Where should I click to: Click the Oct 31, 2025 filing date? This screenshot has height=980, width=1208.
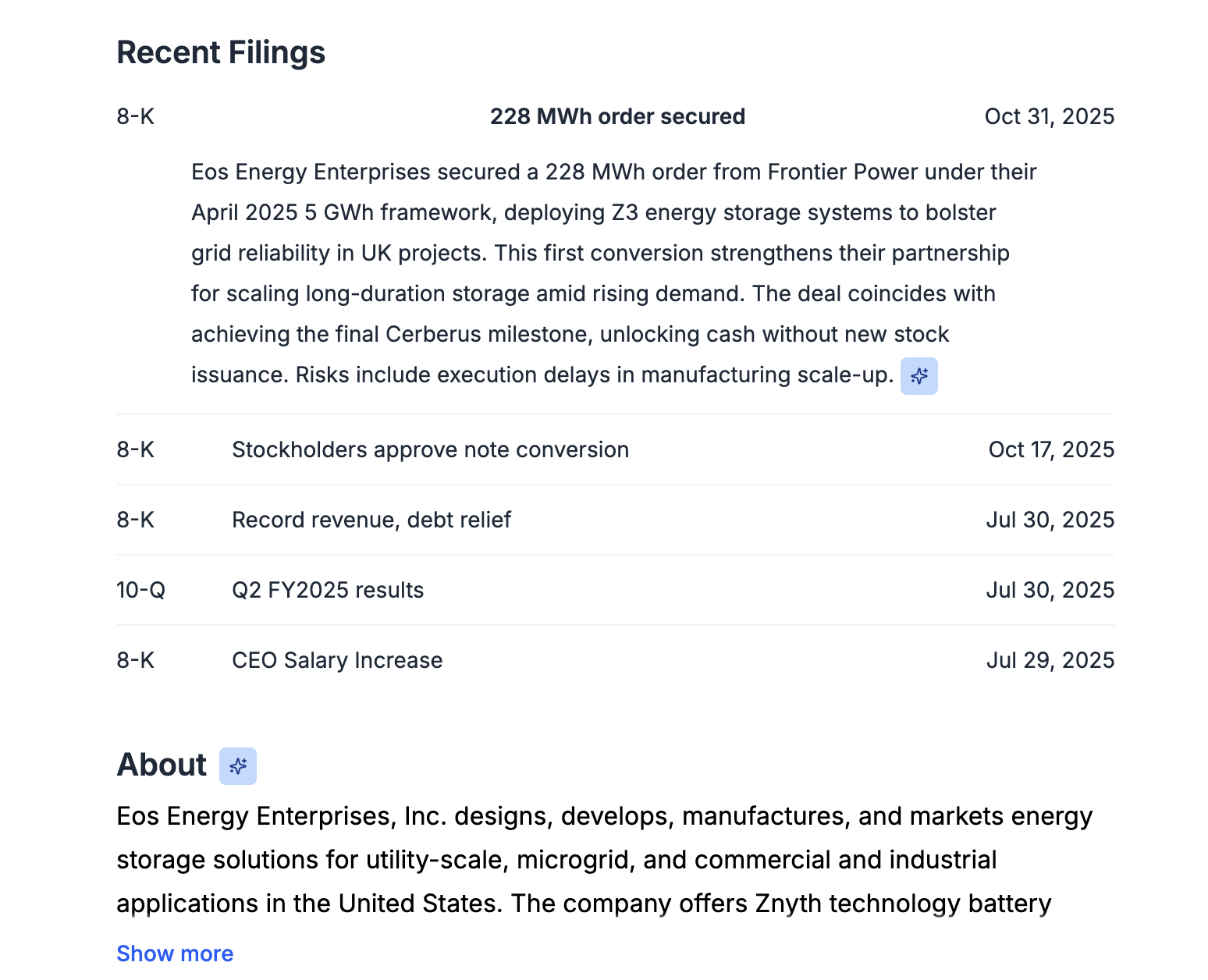(x=1049, y=117)
